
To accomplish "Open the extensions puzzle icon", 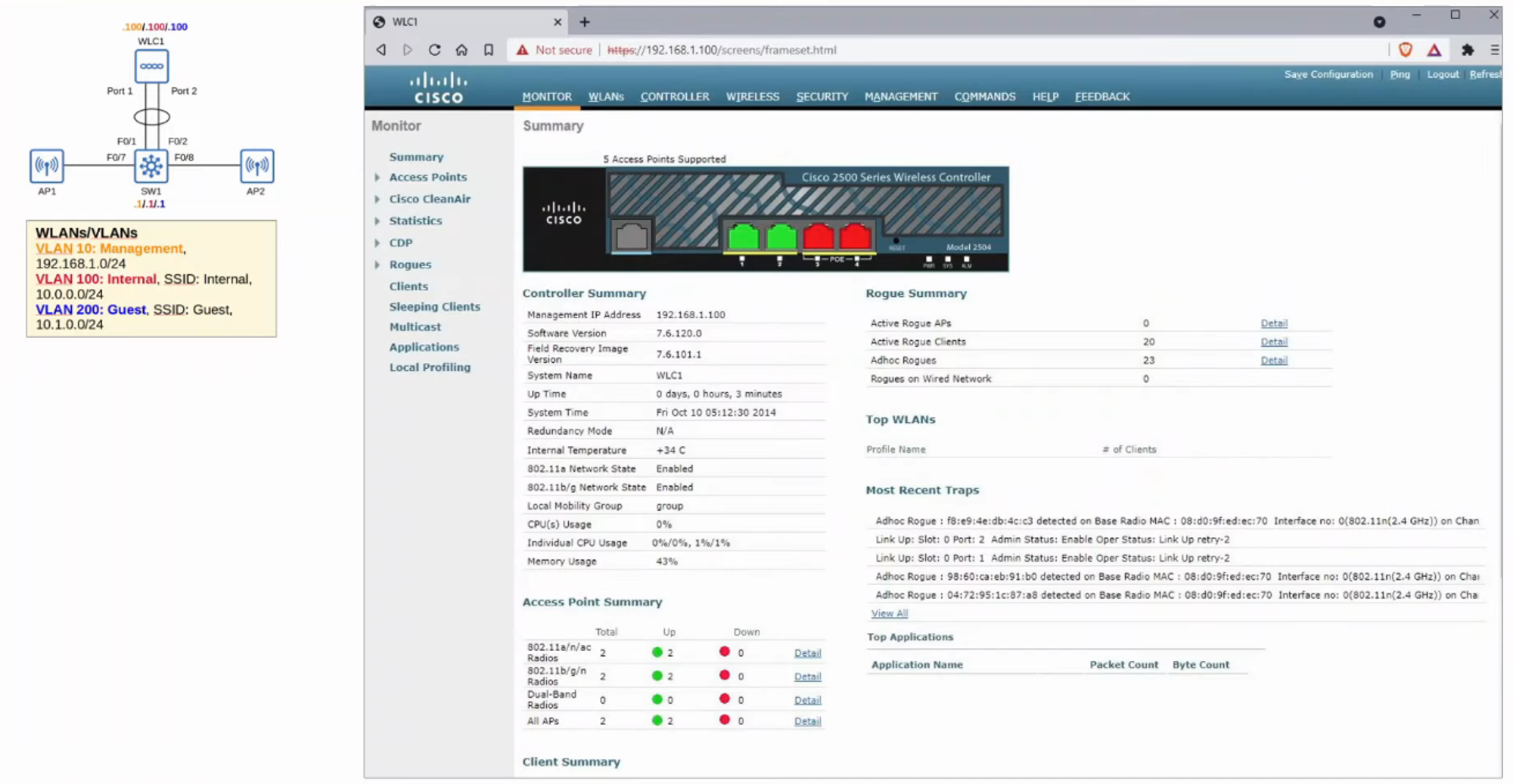I will 1468,50.
